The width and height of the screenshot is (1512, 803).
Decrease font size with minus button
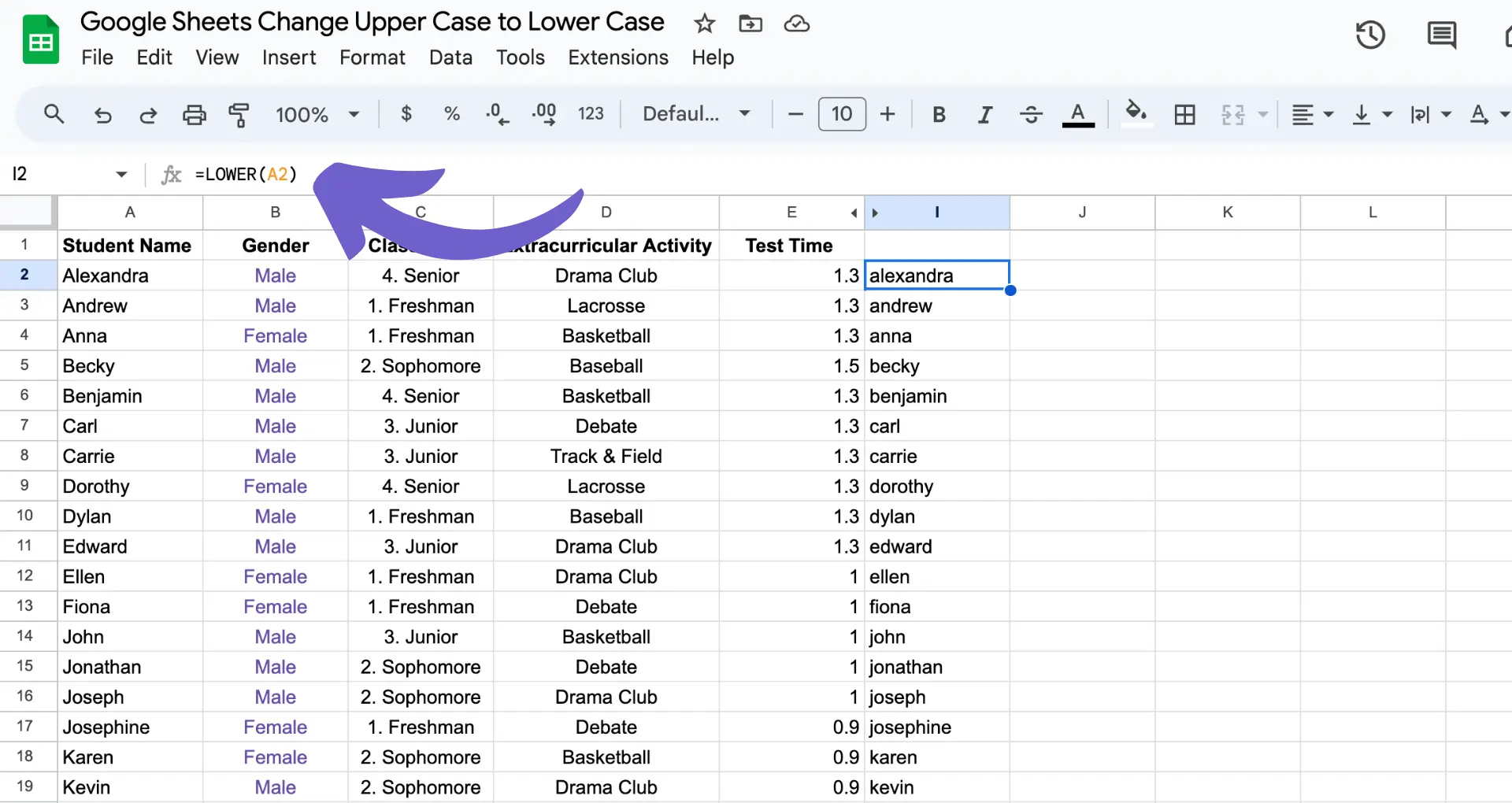pos(795,114)
